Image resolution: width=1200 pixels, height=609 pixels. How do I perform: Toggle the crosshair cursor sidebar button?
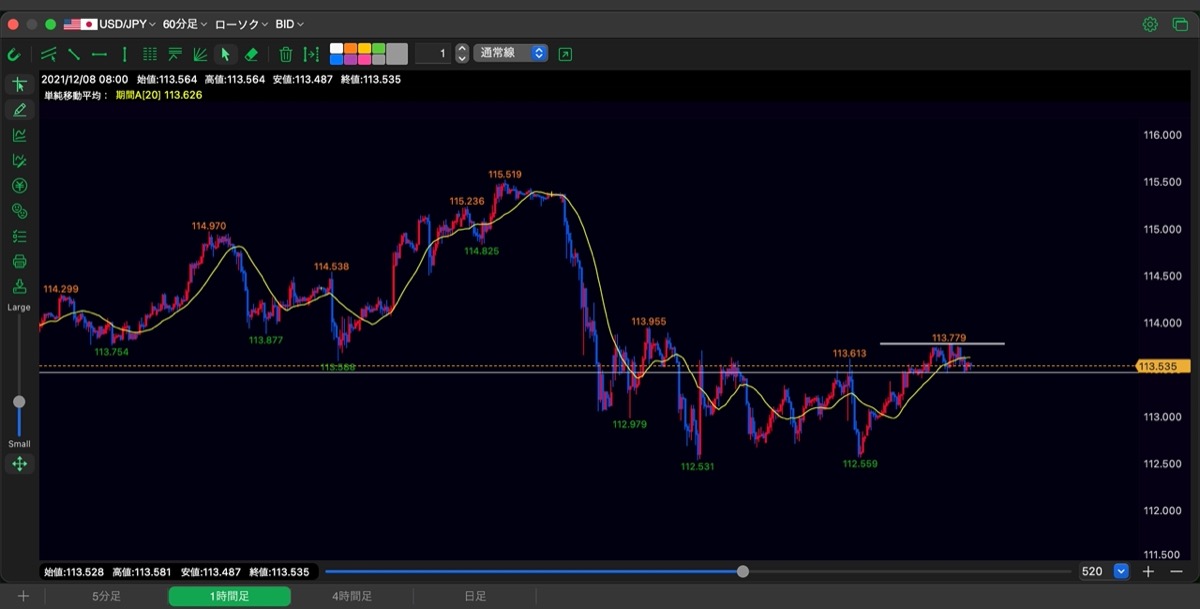tap(19, 84)
